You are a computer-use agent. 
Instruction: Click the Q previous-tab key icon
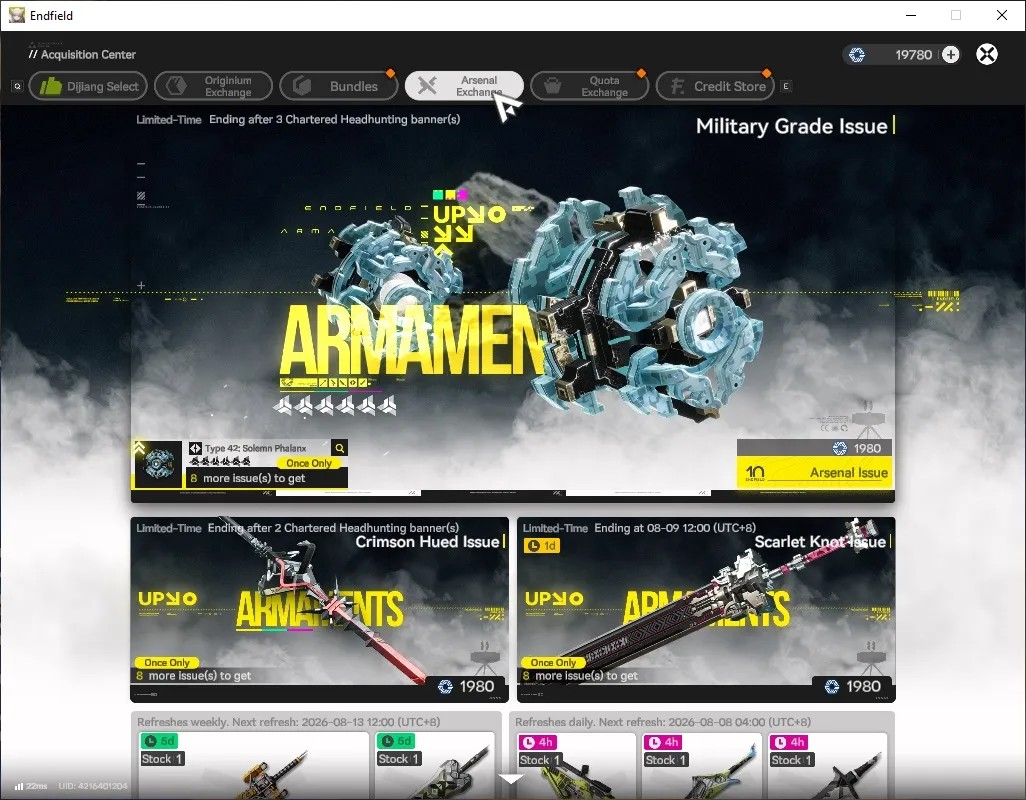(x=18, y=86)
